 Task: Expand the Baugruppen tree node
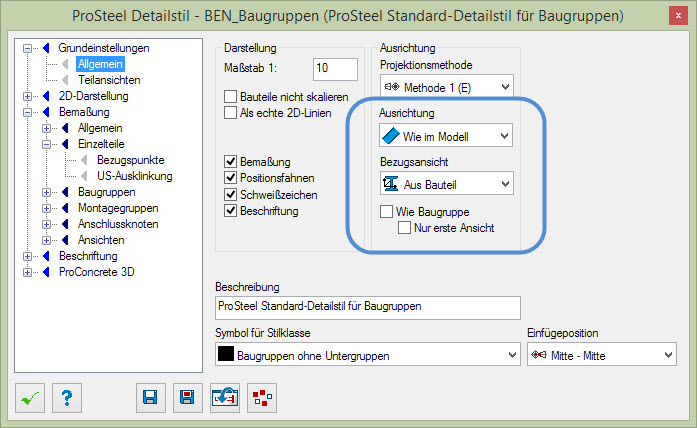coord(46,192)
